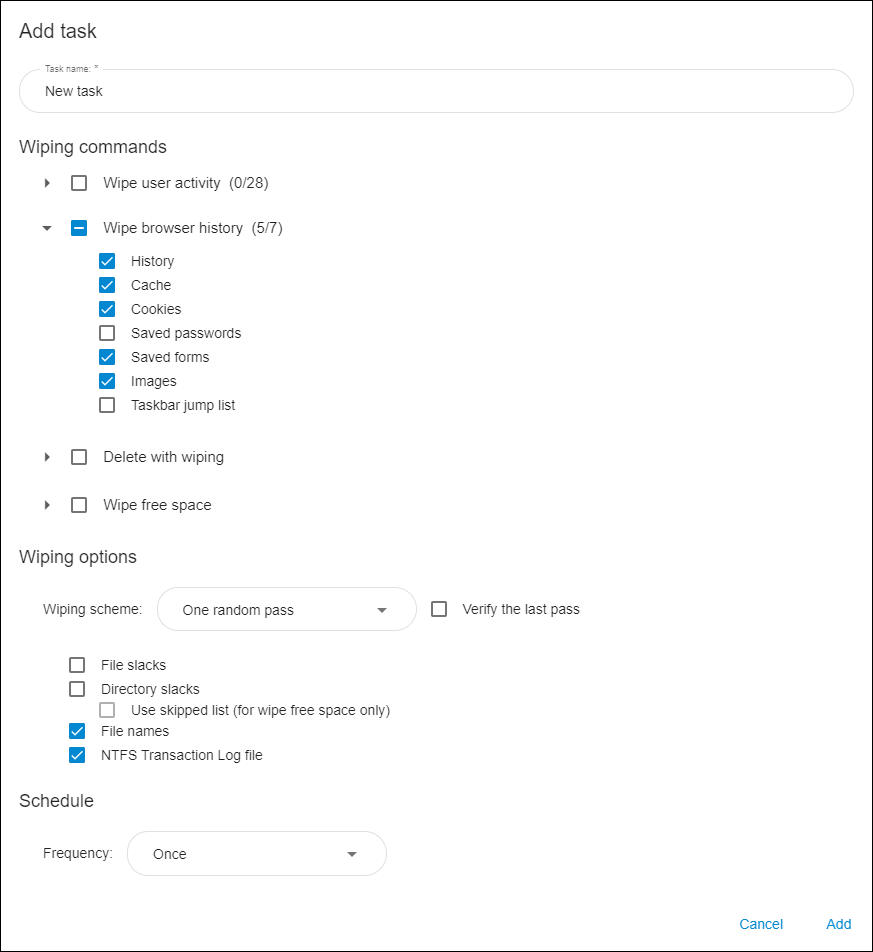Viewport: 873px width, 952px height.
Task: Enable the File slacks option
Action: (77, 665)
